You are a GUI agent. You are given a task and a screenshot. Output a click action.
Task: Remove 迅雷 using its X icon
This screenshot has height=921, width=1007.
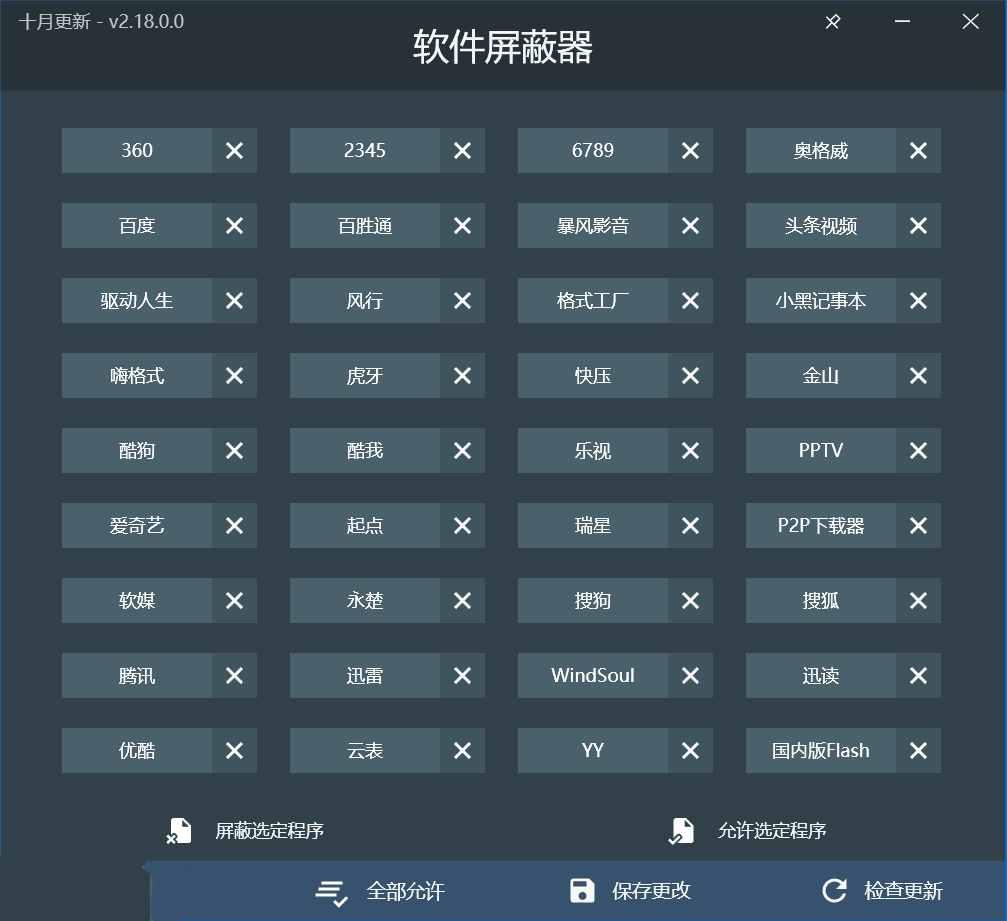(462, 675)
